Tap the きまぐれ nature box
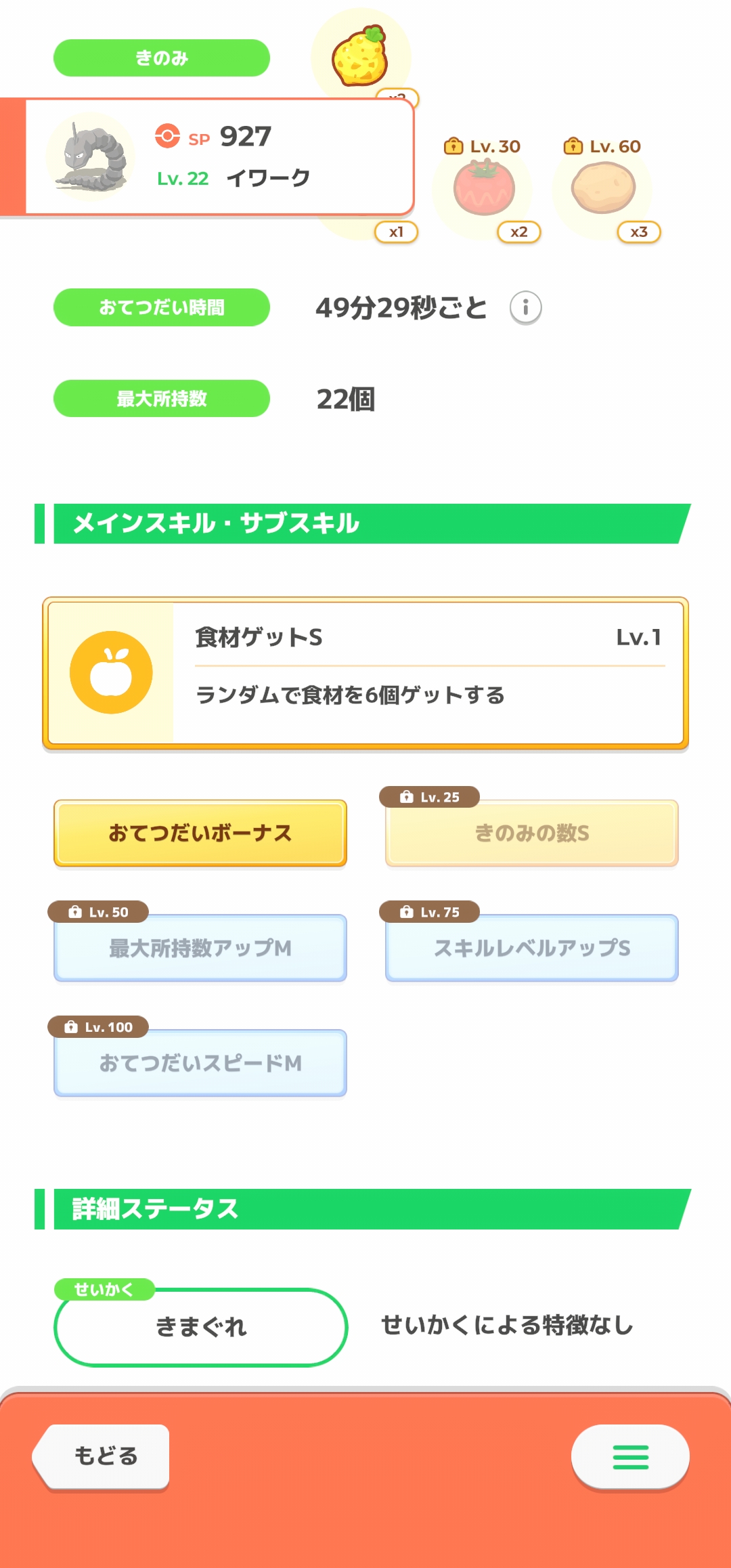This screenshot has width=731, height=1568. (x=201, y=1327)
